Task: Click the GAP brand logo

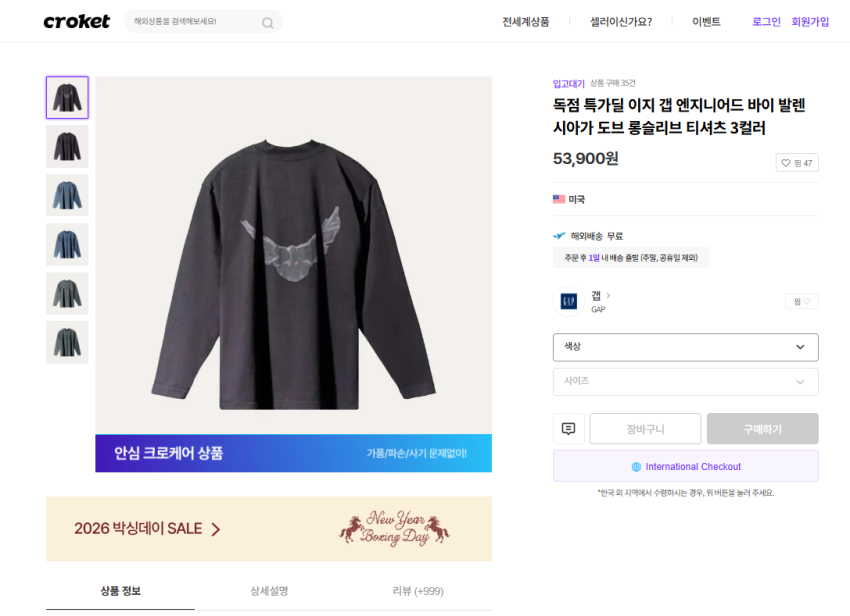Action: pos(568,301)
